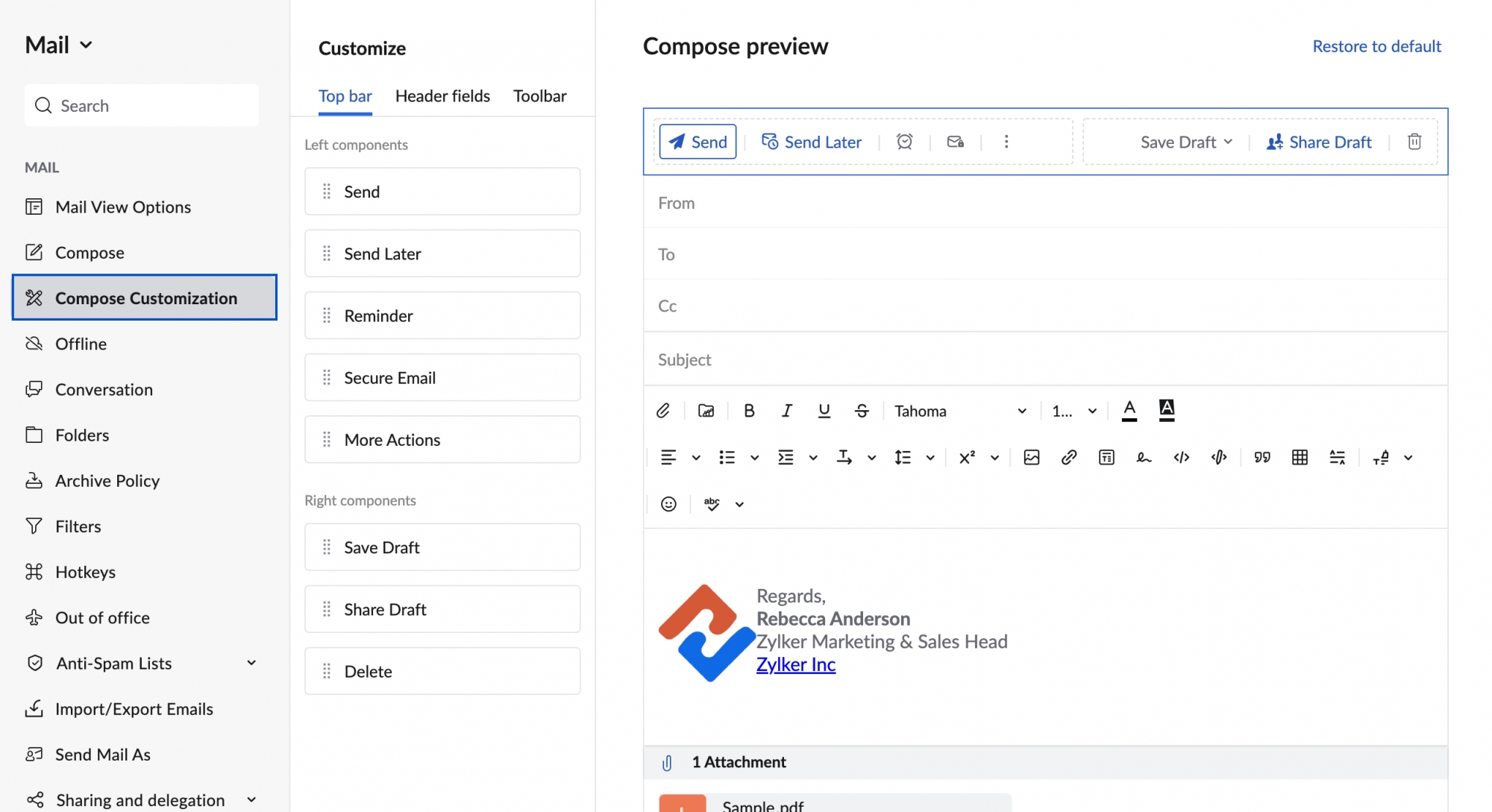Open the Send Later scheduling option
Viewport: 1492px width, 812px height.
coord(812,141)
